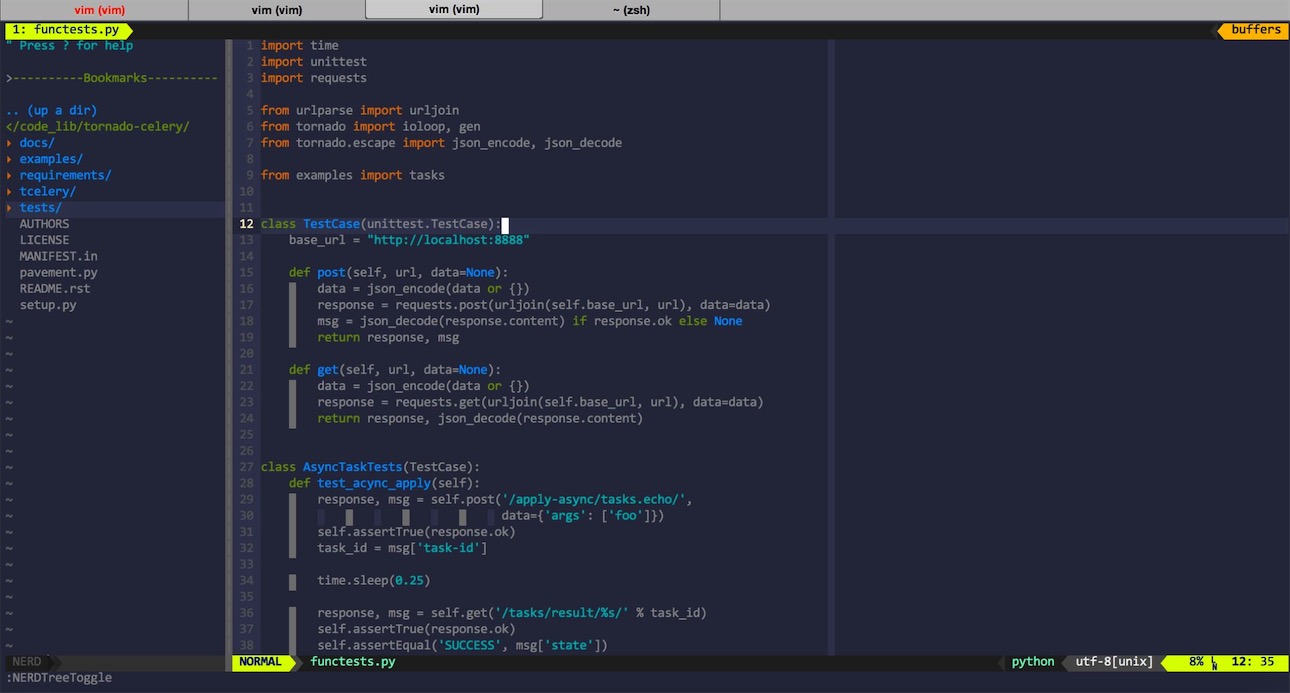Click the functests.py name in the statusline

click(x=352, y=661)
